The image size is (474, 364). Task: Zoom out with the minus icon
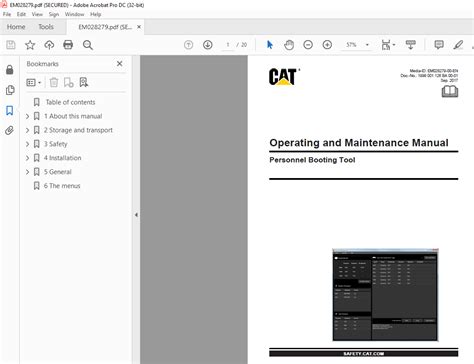(308, 45)
